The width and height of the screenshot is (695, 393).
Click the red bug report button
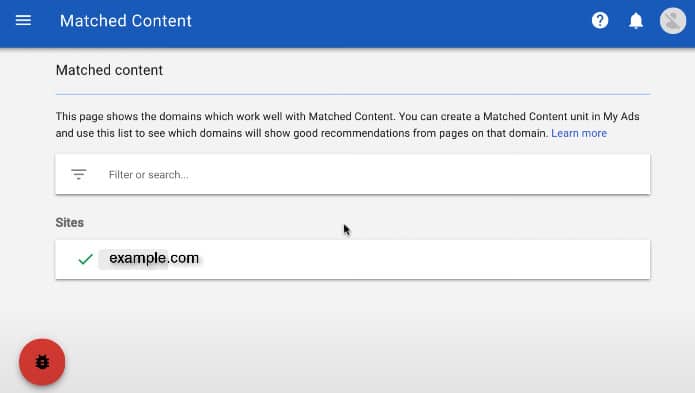42,362
